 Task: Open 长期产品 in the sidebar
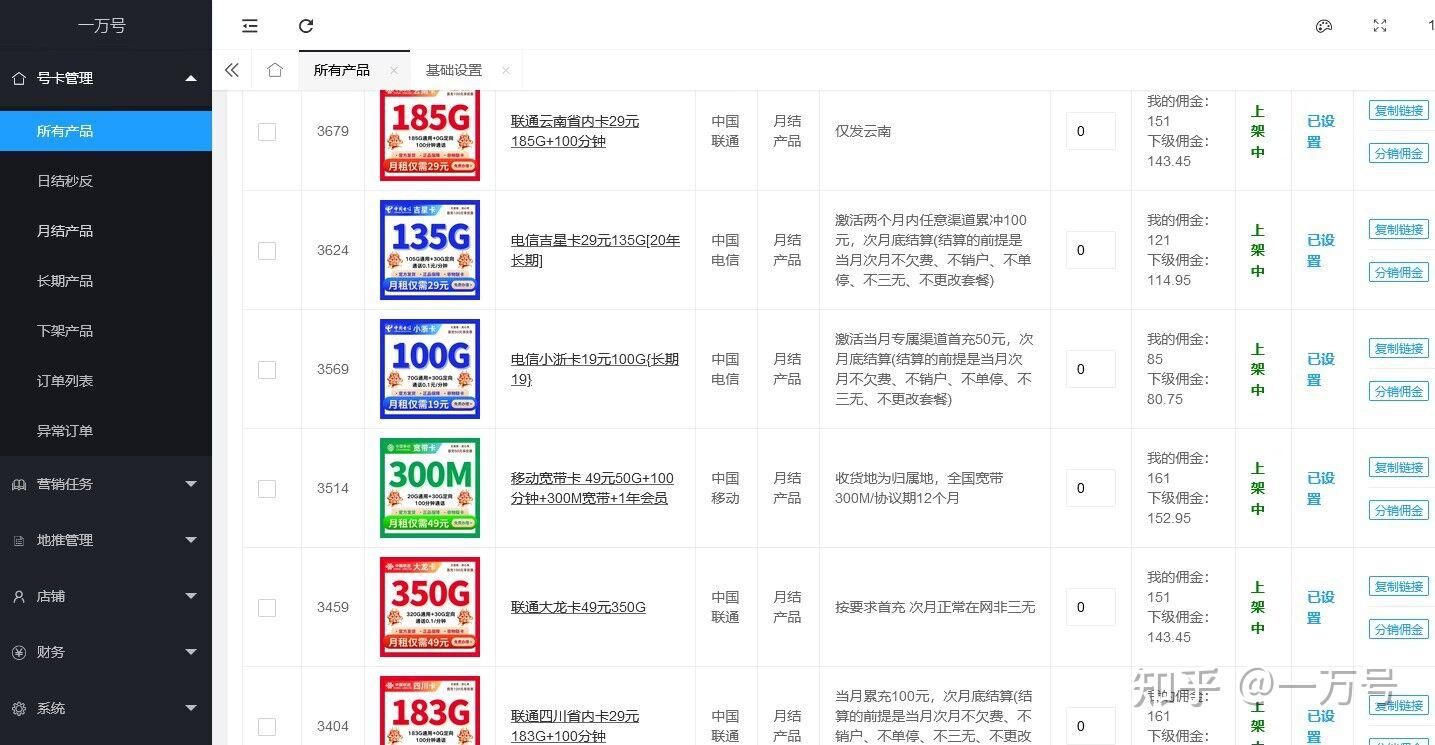click(106, 281)
